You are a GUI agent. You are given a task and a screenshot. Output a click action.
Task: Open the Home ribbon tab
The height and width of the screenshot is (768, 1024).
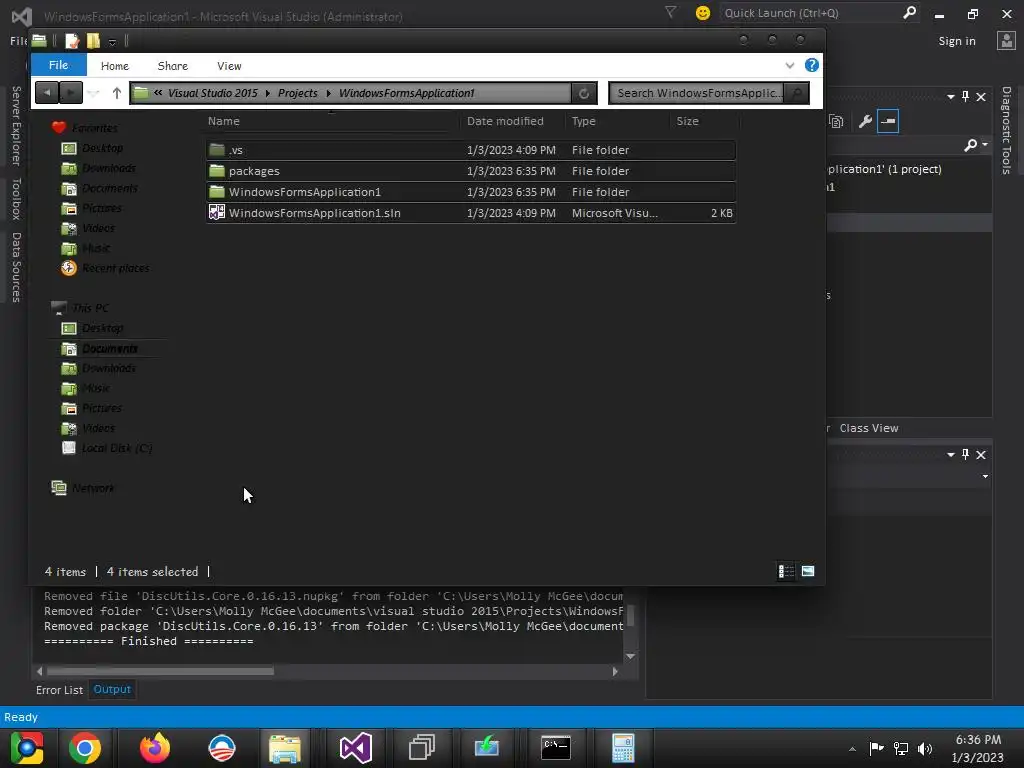click(115, 66)
